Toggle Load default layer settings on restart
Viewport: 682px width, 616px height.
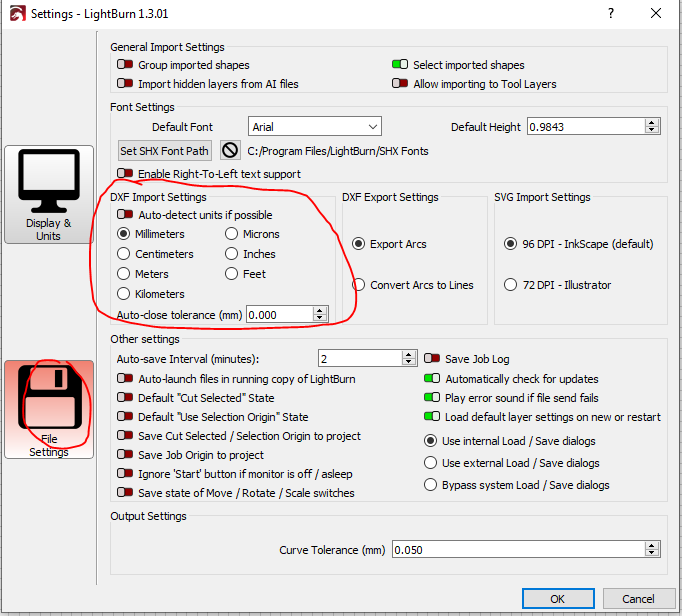click(x=432, y=416)
